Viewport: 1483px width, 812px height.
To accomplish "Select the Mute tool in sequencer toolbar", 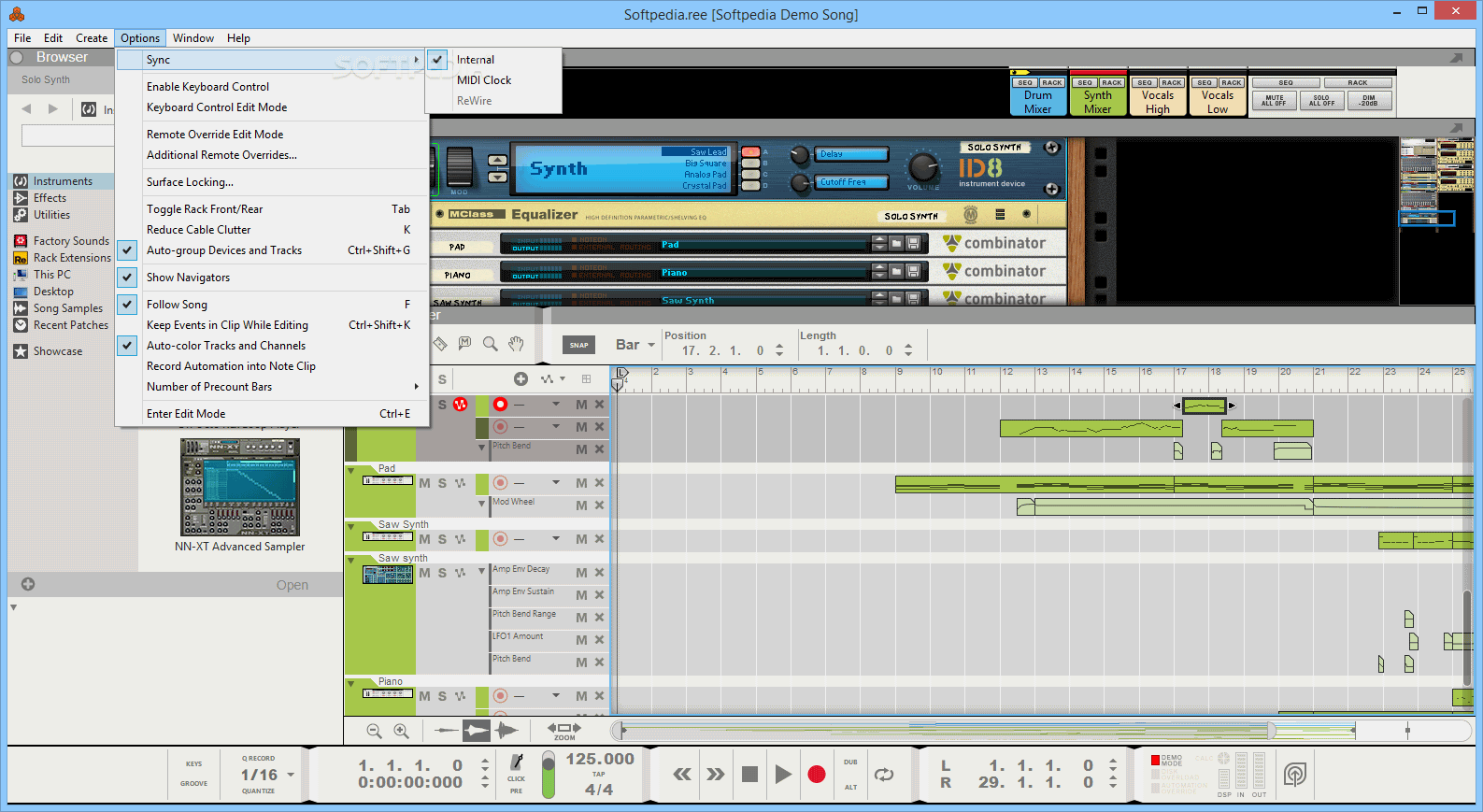I will coord(464,344).
